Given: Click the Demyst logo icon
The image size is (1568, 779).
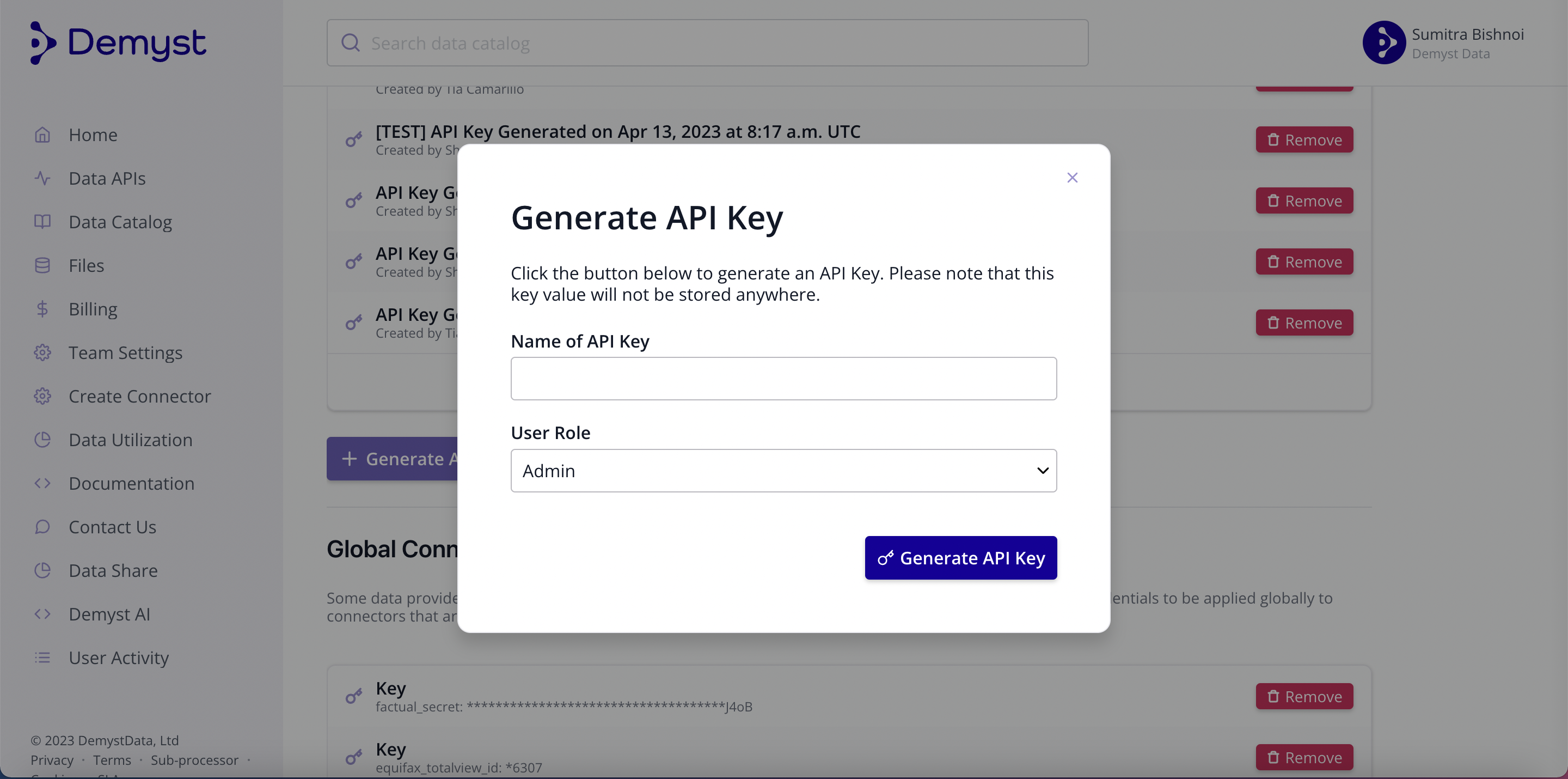Looking at the screenshot, I should click(x=42, y=42).
